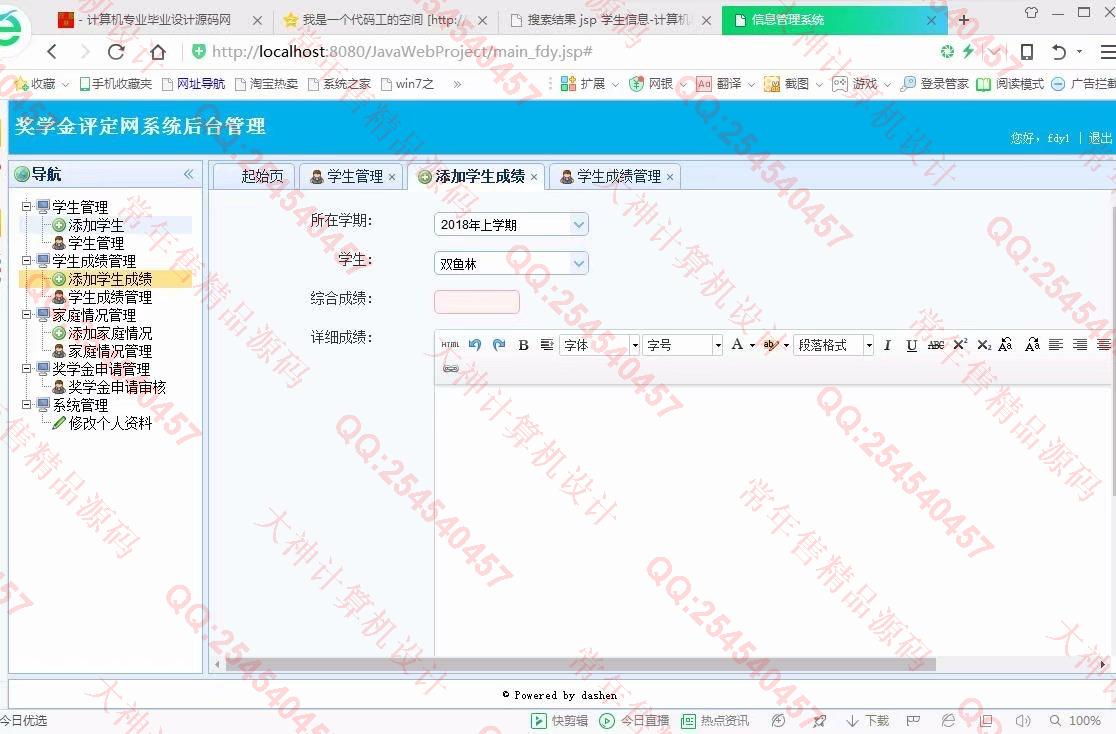Viewport: 1116px width, 734px height.
Task: Align text left in the editor
Action: coord(1056,345)
